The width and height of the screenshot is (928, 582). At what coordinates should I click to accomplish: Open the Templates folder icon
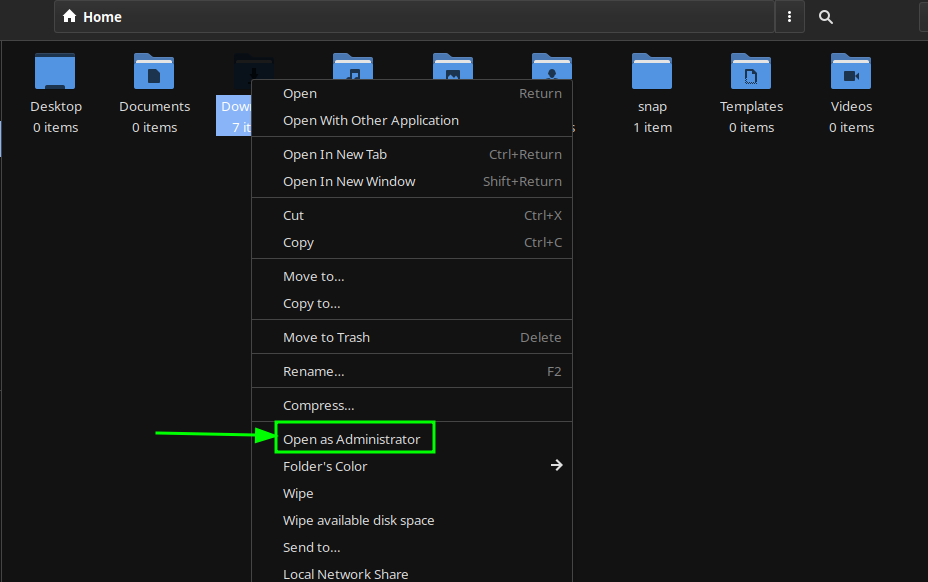[x=751, y=71]
